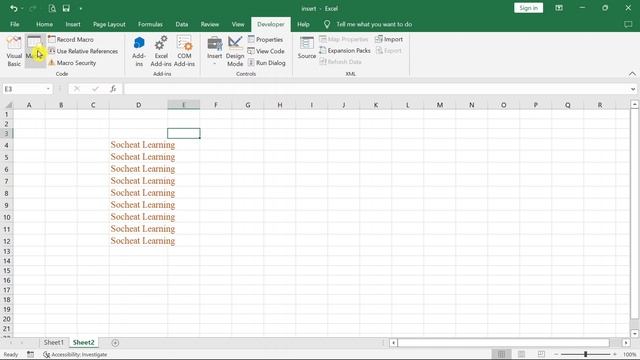Image resolution: width=640 pixels, height=360 pixels.
Task: Click the macro recording status bar icon
Action: point(31,354)
